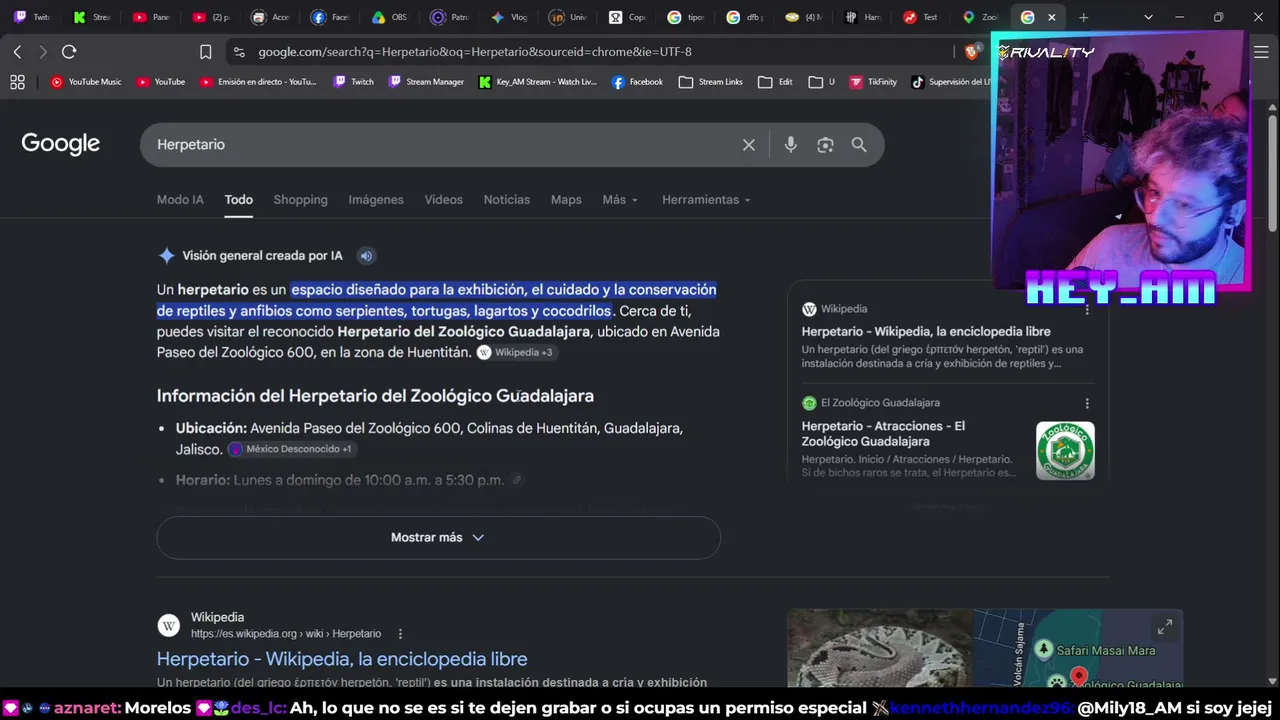Switch to the Imágenes tab
1280x720 pixels.
click(x=376, y=200)
